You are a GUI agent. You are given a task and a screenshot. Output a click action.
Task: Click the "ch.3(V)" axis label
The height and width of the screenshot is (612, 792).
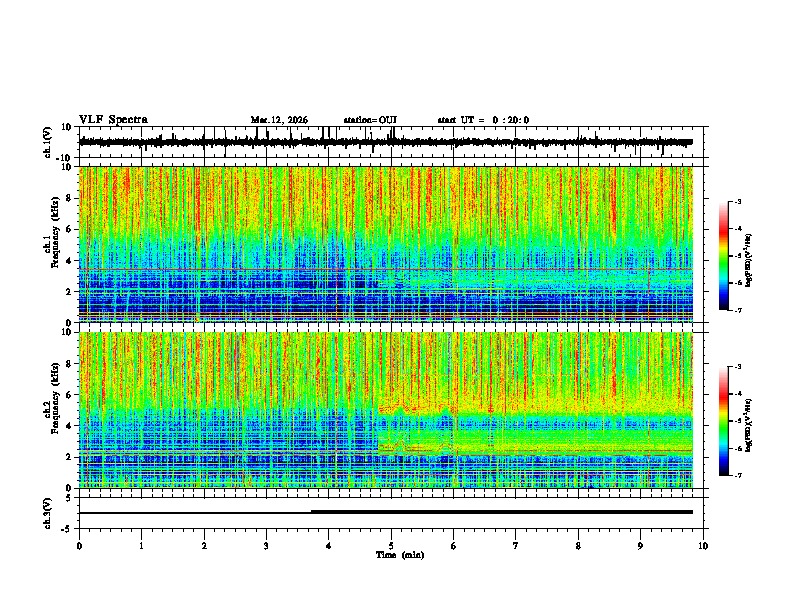48,513
